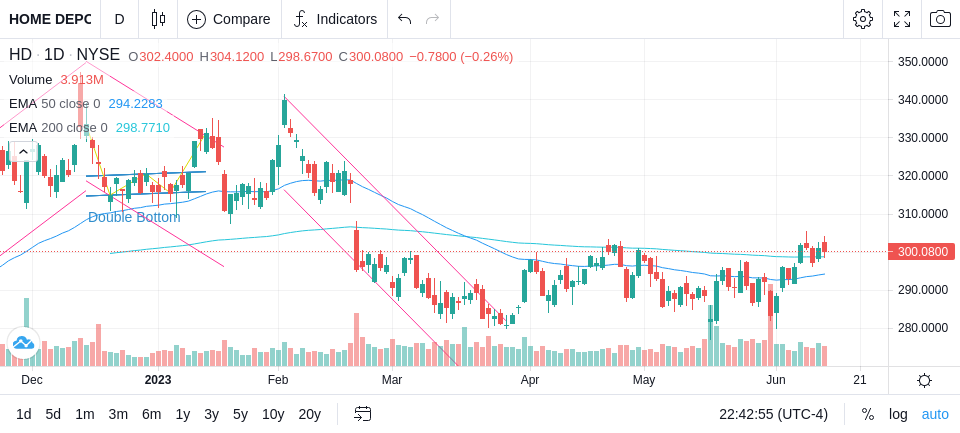
Task: Click the 320.0000 price axis label
Action: pyautogui.click(x=923, y=176)
